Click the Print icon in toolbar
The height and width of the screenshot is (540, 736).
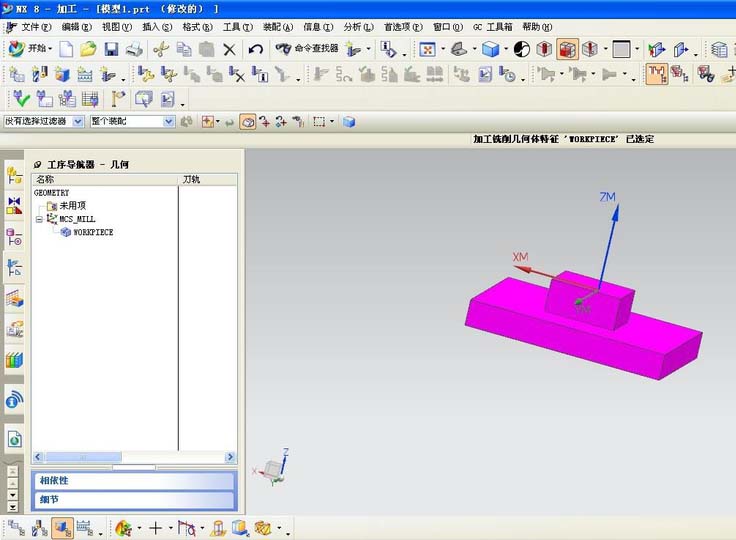pos(134,49)
